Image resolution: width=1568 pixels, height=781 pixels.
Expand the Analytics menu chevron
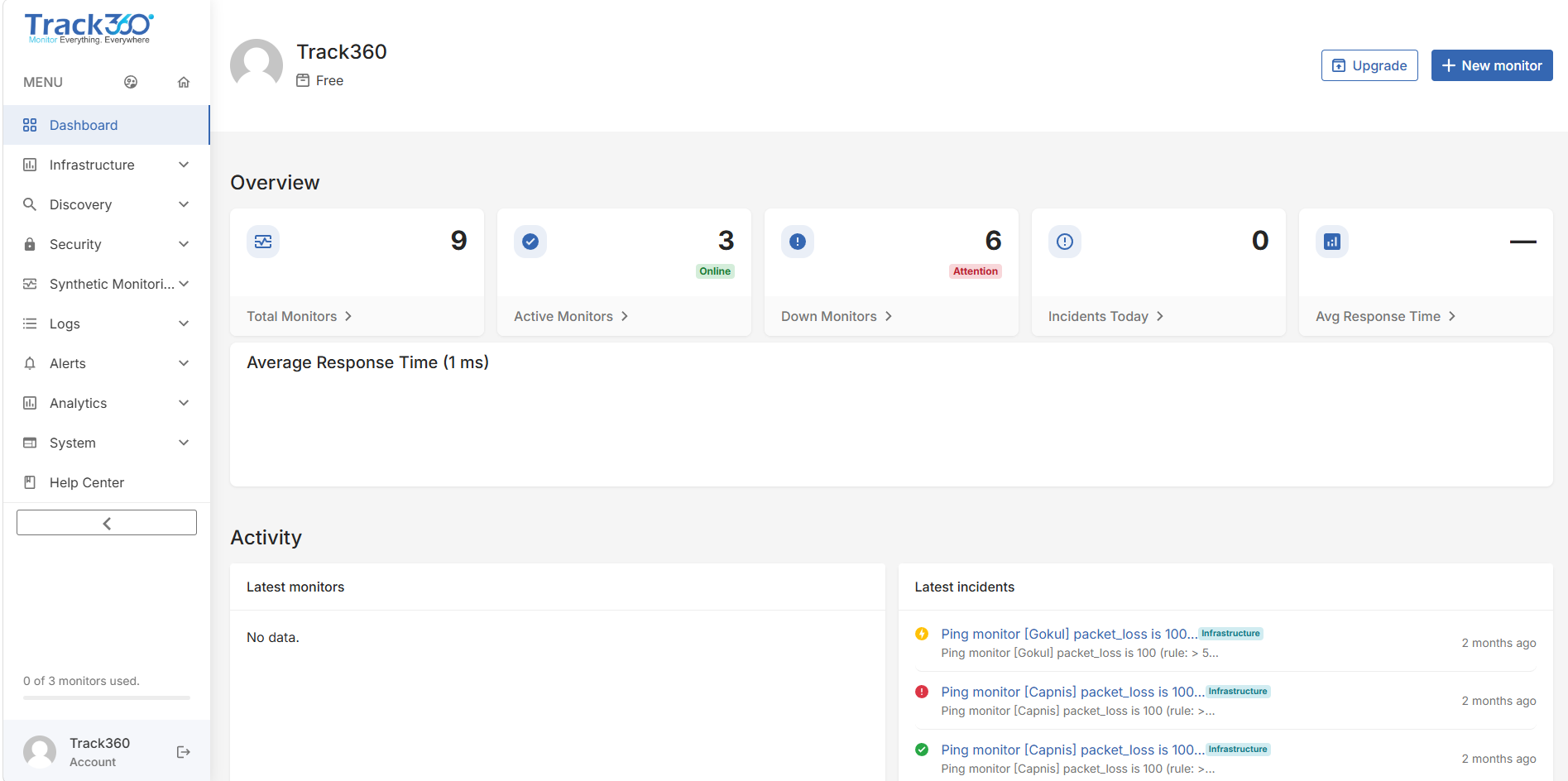click(x=184, y=403)
